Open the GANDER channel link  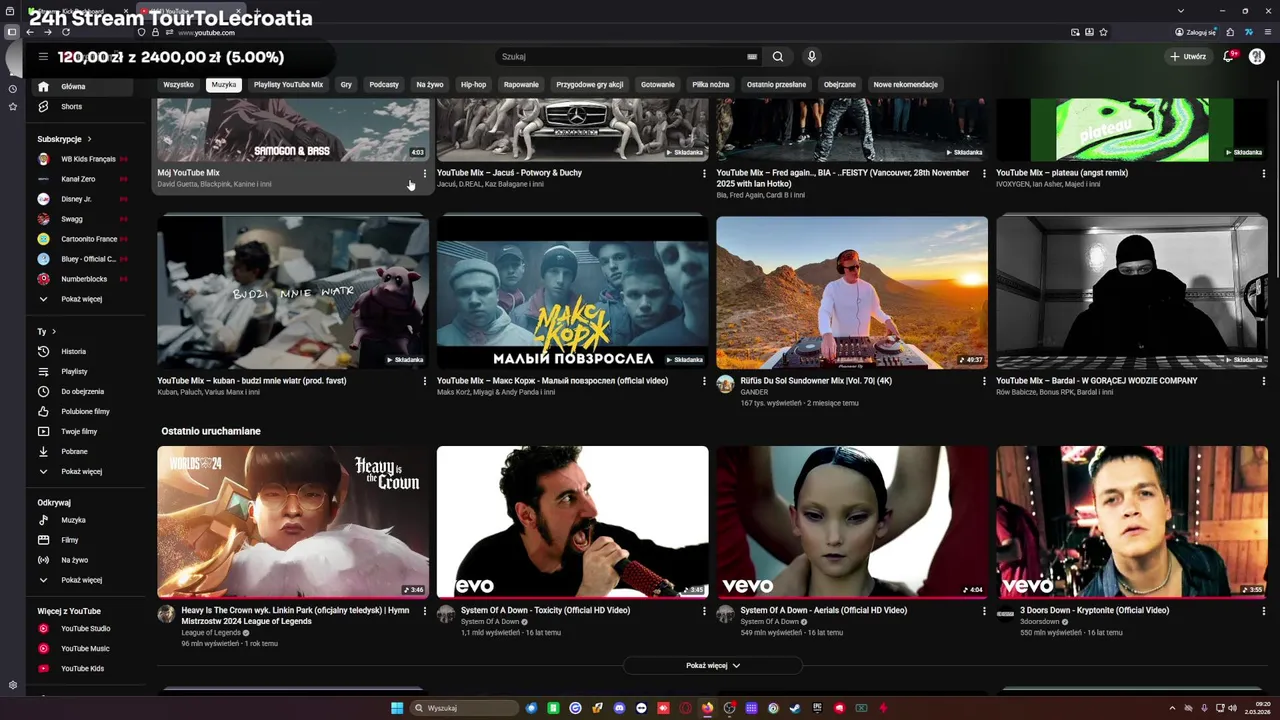pyautogui.click(x=754, y=392)
